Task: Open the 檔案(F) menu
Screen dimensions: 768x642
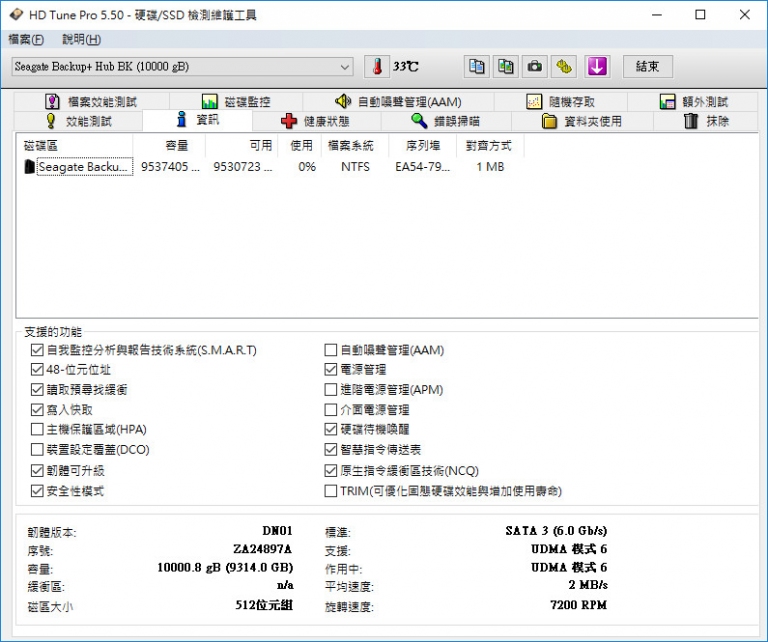Action: (x=26, y=39)
